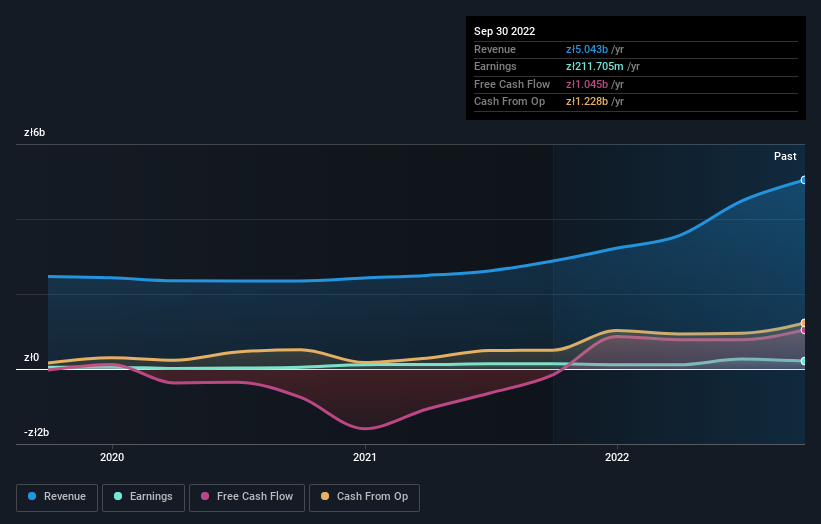Click the zł211.705m earnings value

pos(595,66)
